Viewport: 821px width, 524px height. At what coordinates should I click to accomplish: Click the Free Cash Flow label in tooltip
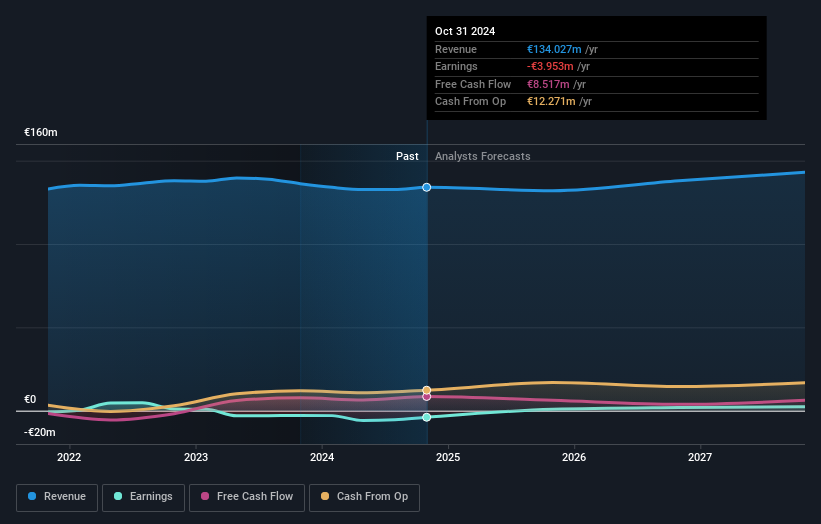473,84
